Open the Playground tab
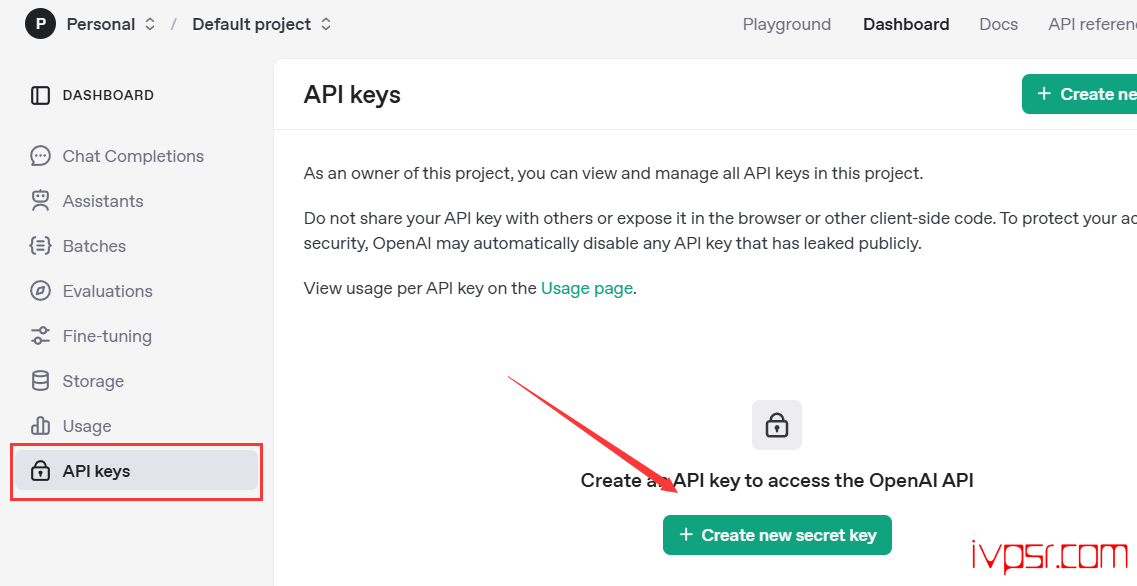This screenshot has width=1137, height=586. pyautogui.click(x=787, y=24)
